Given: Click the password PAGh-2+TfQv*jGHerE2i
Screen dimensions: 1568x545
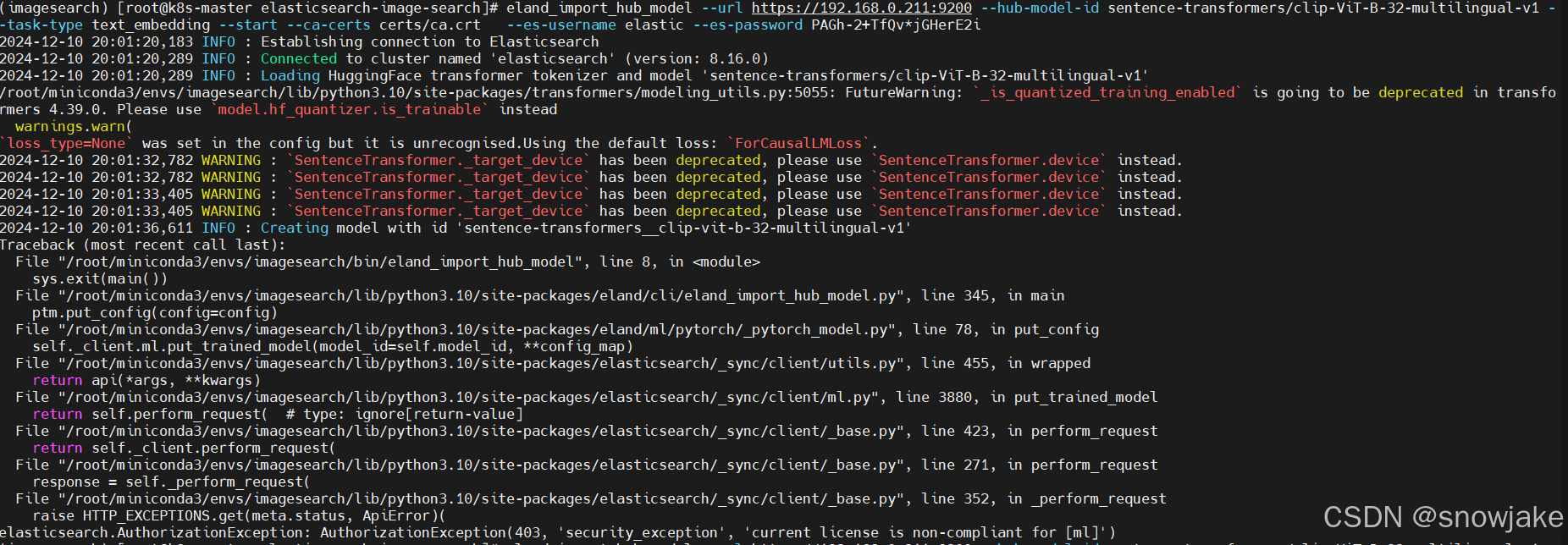Looking at the screenshot, I should [896, 25].
